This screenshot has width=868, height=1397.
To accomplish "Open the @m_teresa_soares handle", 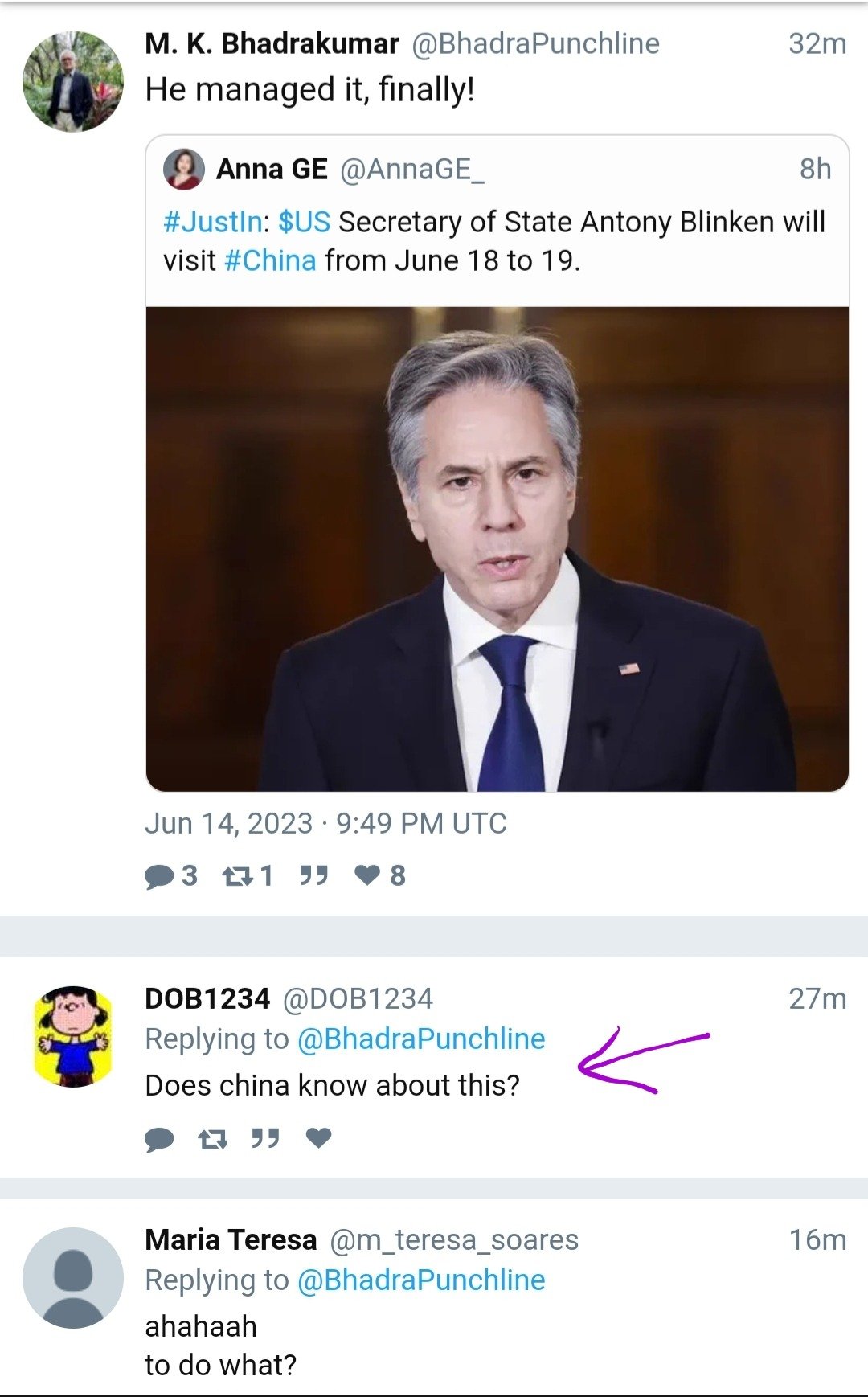I will point(454,1239).
